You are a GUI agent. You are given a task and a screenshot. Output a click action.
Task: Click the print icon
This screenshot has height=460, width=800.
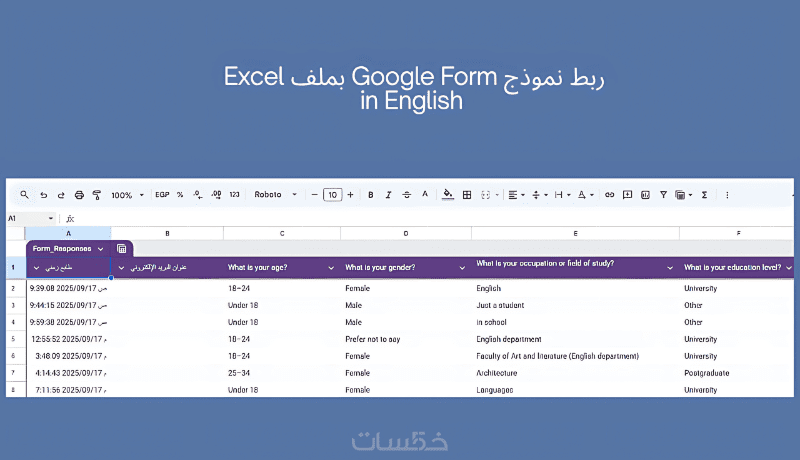click(79, 195)
